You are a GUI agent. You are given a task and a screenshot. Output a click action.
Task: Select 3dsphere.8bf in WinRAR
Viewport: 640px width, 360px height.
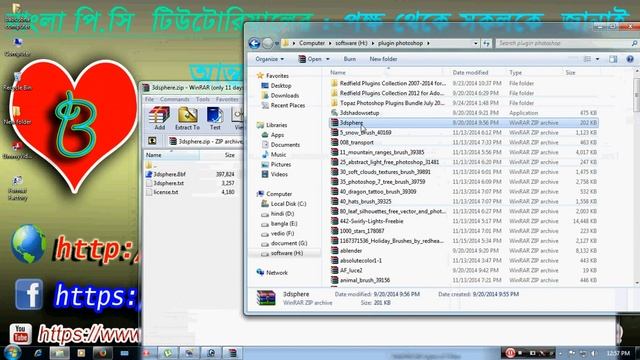[x=169, y=174]
